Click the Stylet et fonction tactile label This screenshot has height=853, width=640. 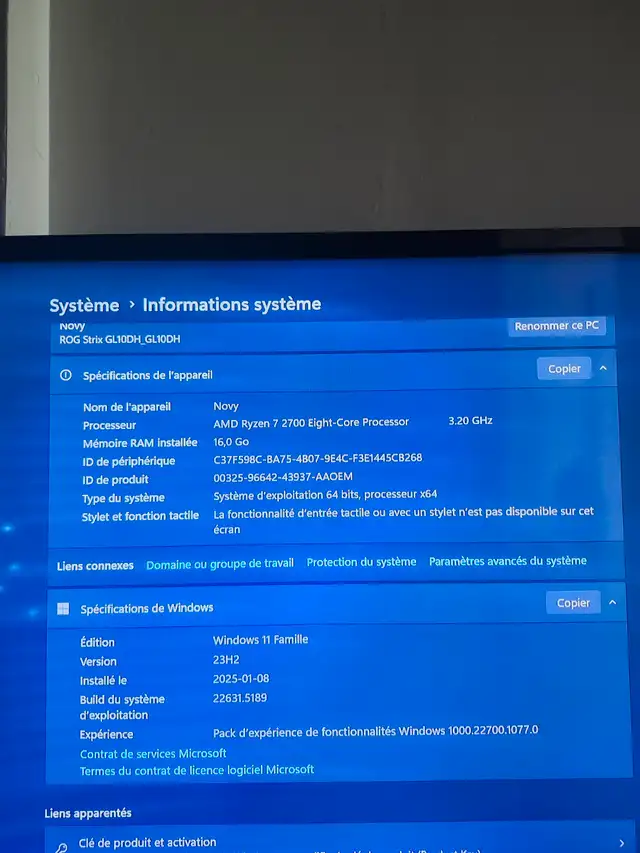(x=140, y=516)
